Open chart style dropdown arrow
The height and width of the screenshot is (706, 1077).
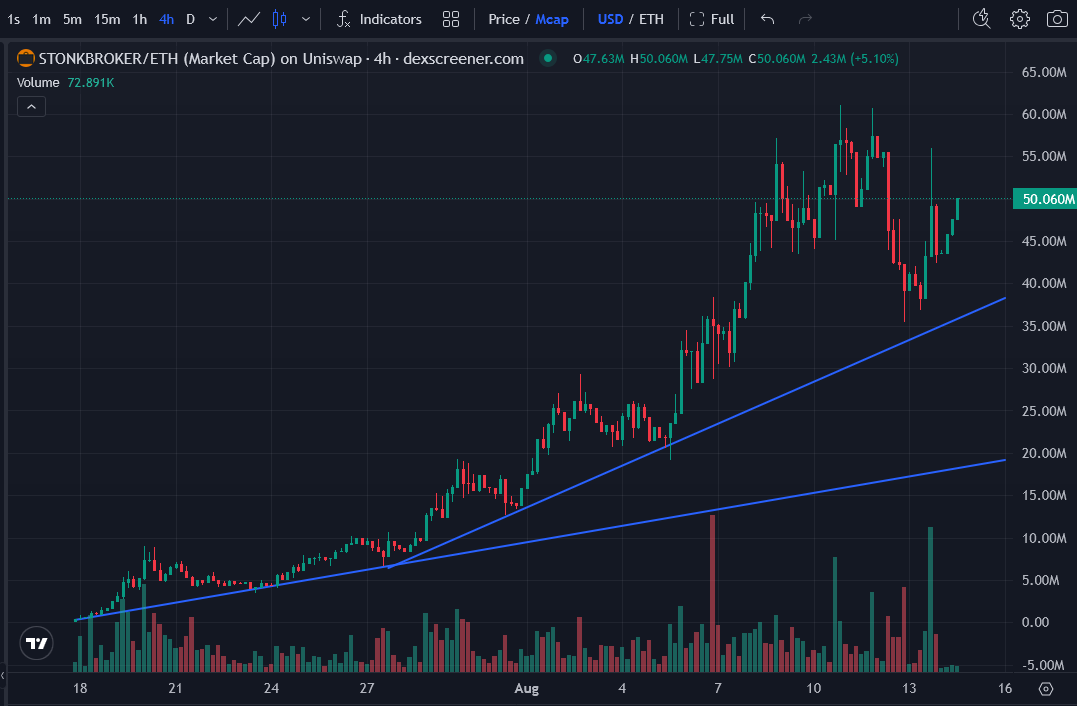(x=306, y=19)
